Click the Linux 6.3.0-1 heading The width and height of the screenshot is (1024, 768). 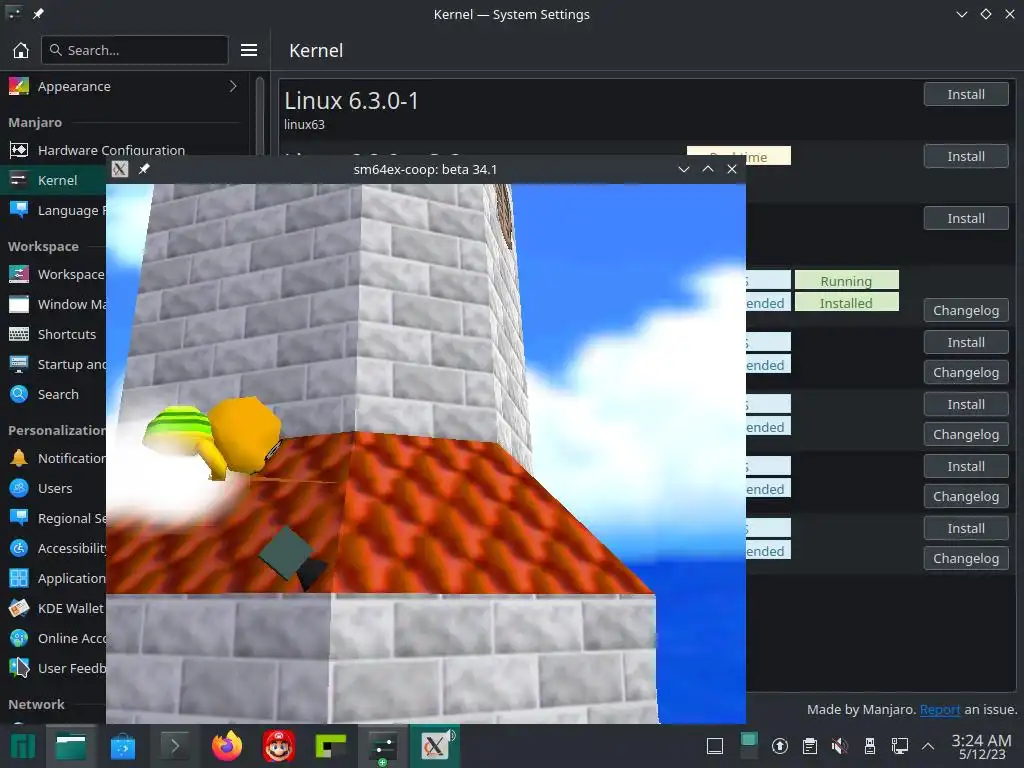[351, 101]
